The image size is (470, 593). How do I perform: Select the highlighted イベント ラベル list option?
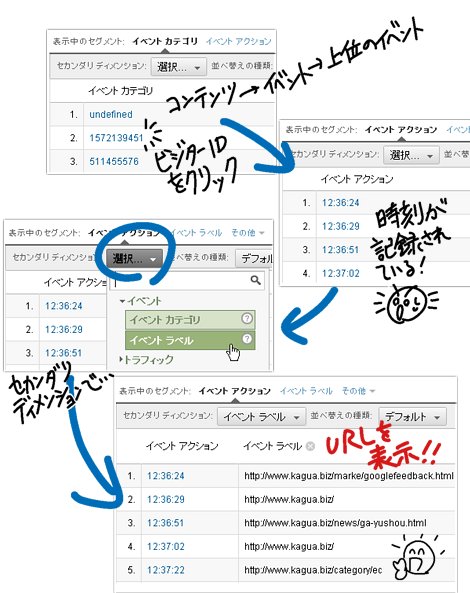(x=190, y=340)
